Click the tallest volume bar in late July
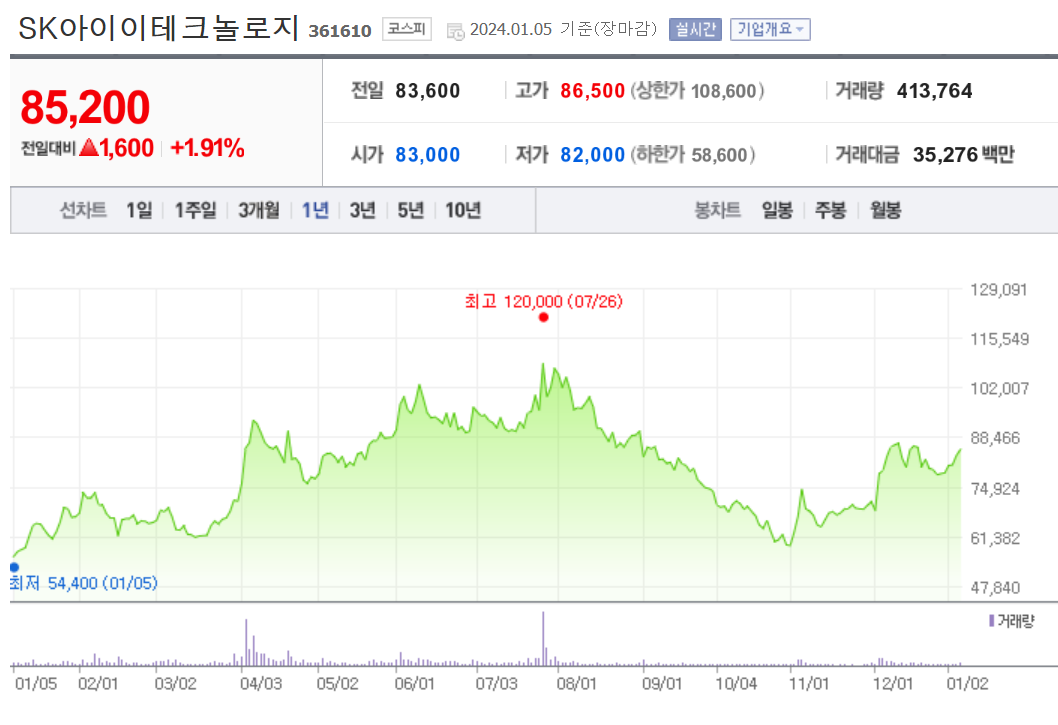 (543, 639)
